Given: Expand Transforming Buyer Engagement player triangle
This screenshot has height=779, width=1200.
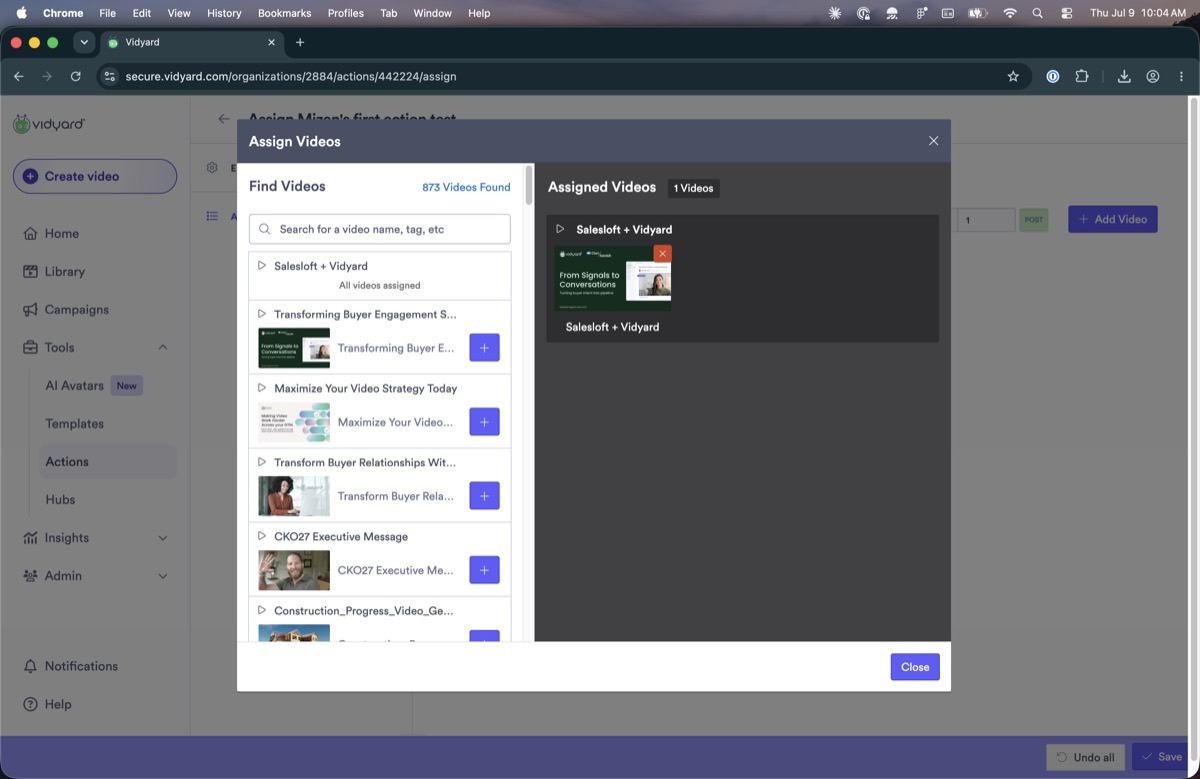Looking at the screenshot, I should pyautogui.click(x=261, y=314).
